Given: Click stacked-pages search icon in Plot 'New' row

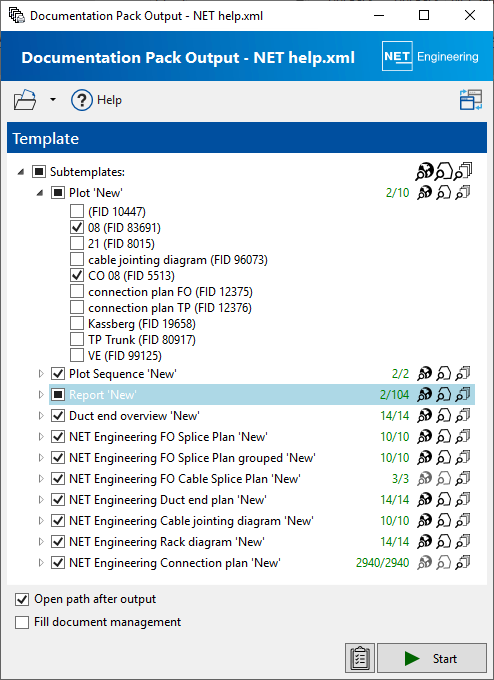Looking at the screenshot, I should tap(462, 193).
